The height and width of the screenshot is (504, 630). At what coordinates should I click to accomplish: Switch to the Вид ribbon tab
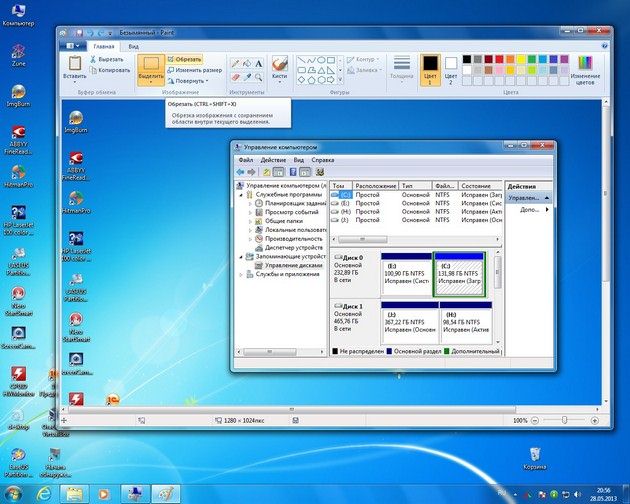[x=133, y=47]
